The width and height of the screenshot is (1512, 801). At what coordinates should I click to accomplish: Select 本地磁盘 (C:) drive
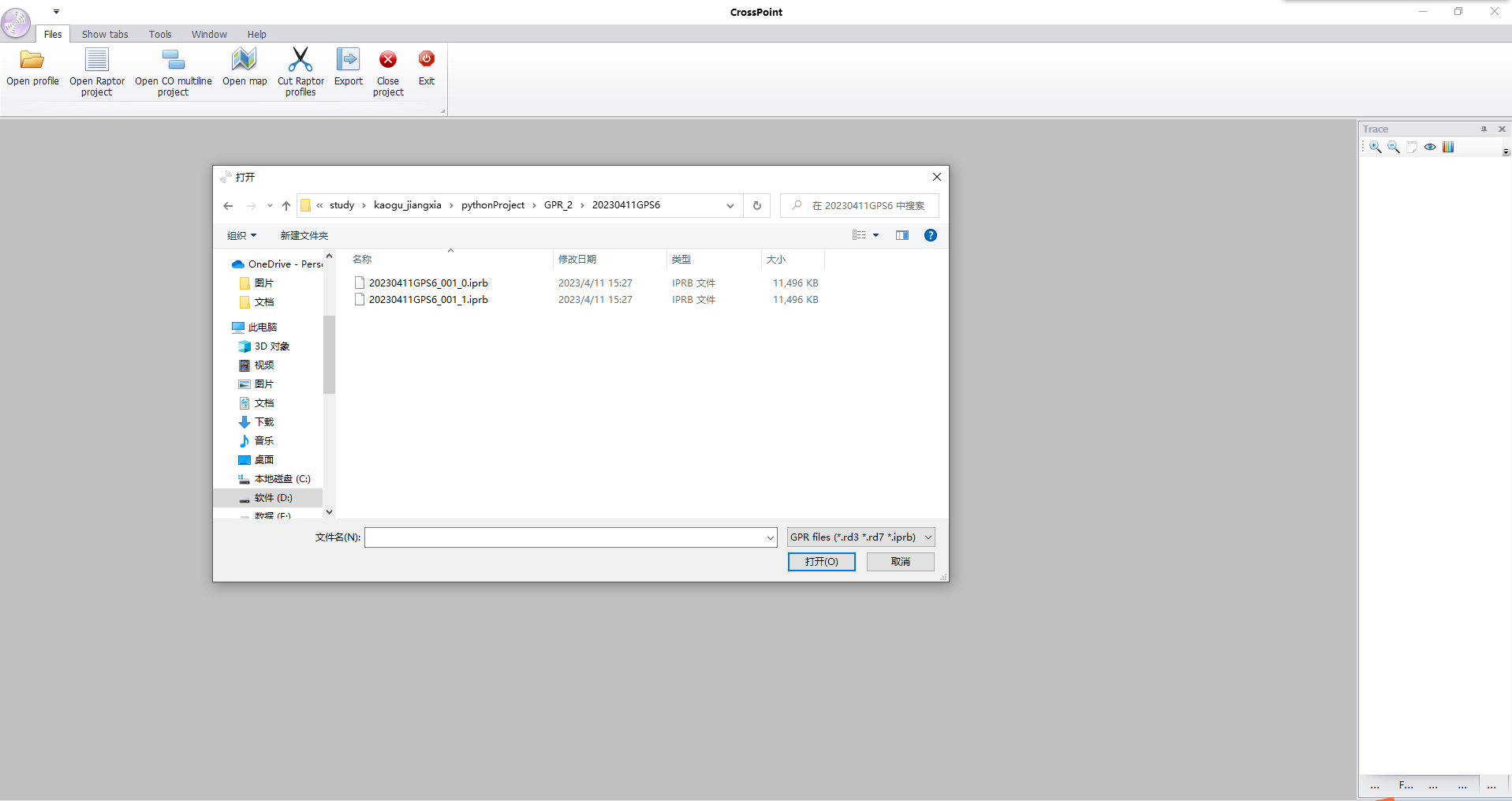pyautogui.click(x=274, y=478)
